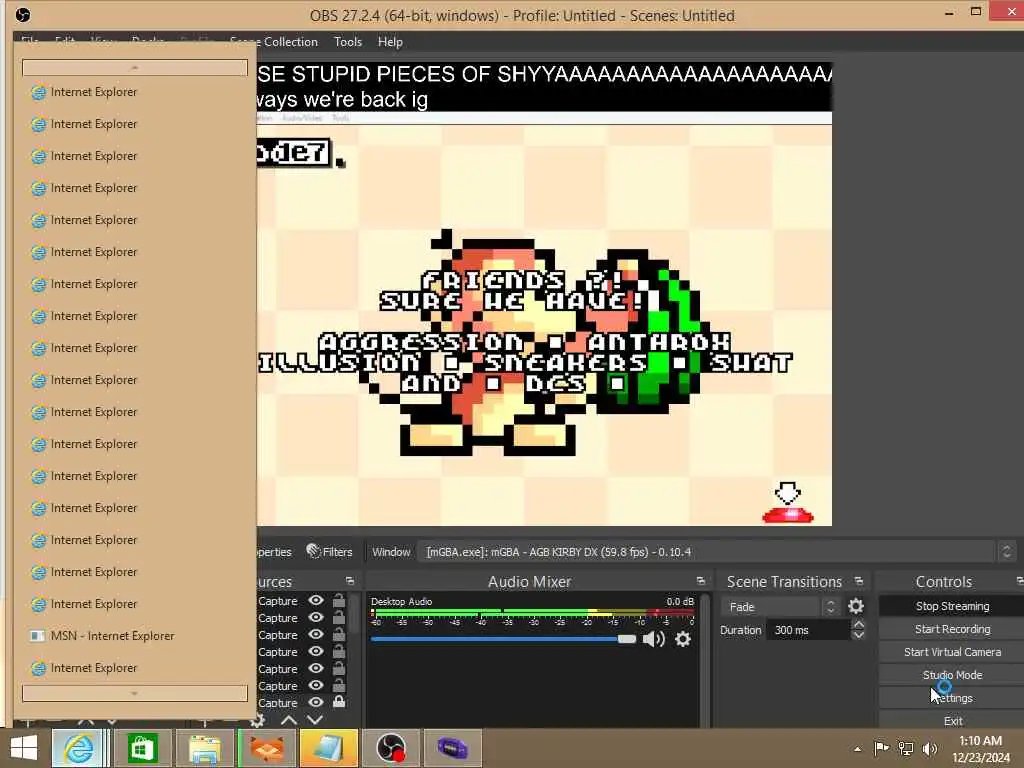Click Start Recording

952,629
